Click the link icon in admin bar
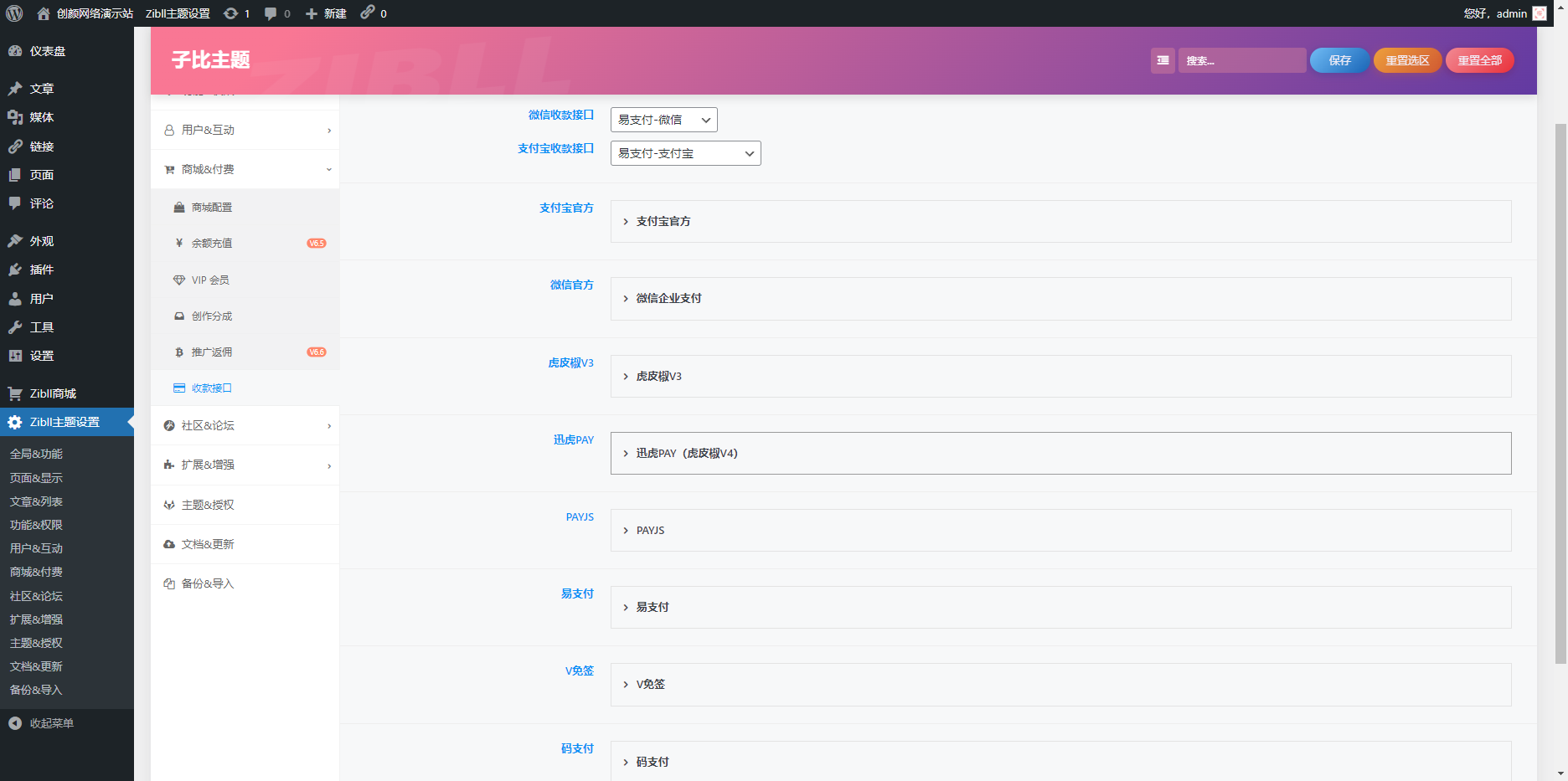Screen dimensions: 1568x781 tap(368, 13)
